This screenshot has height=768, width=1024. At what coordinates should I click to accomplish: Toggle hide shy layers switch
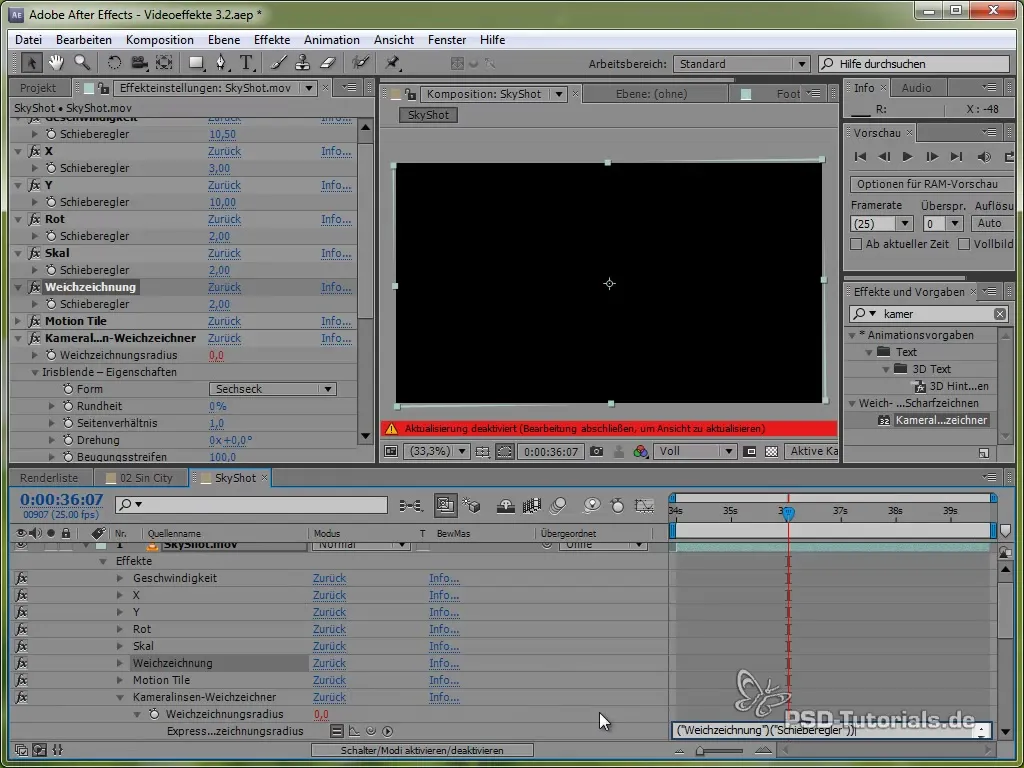[505, 505]
